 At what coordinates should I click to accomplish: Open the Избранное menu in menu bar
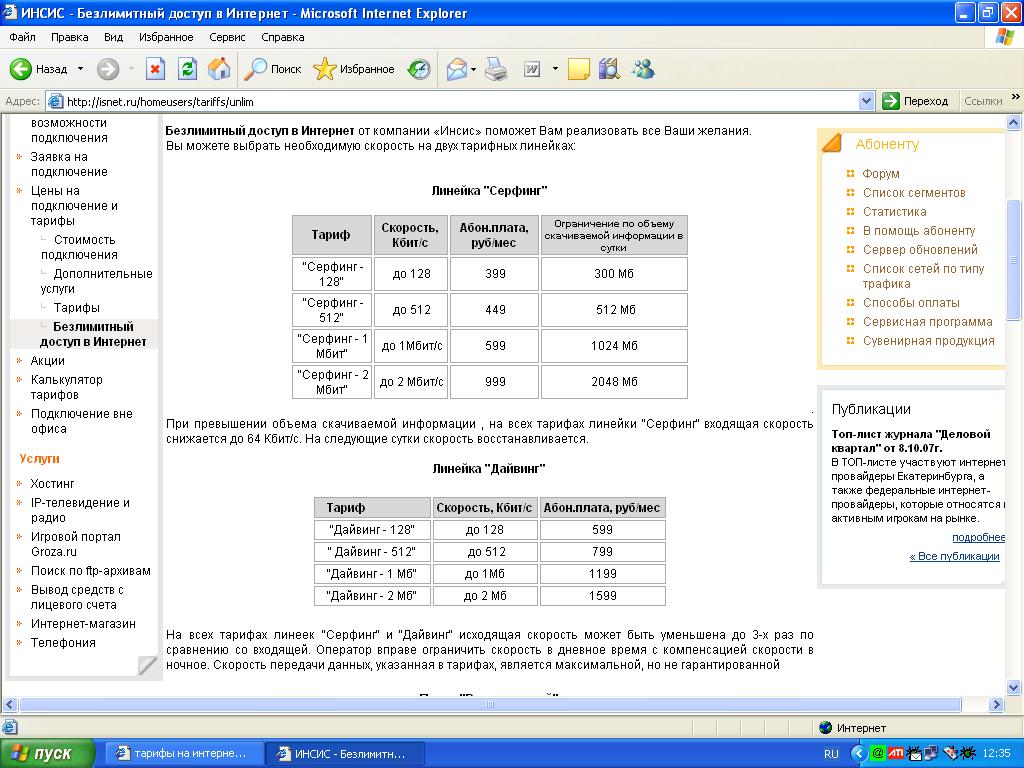(x=166, y=37)
